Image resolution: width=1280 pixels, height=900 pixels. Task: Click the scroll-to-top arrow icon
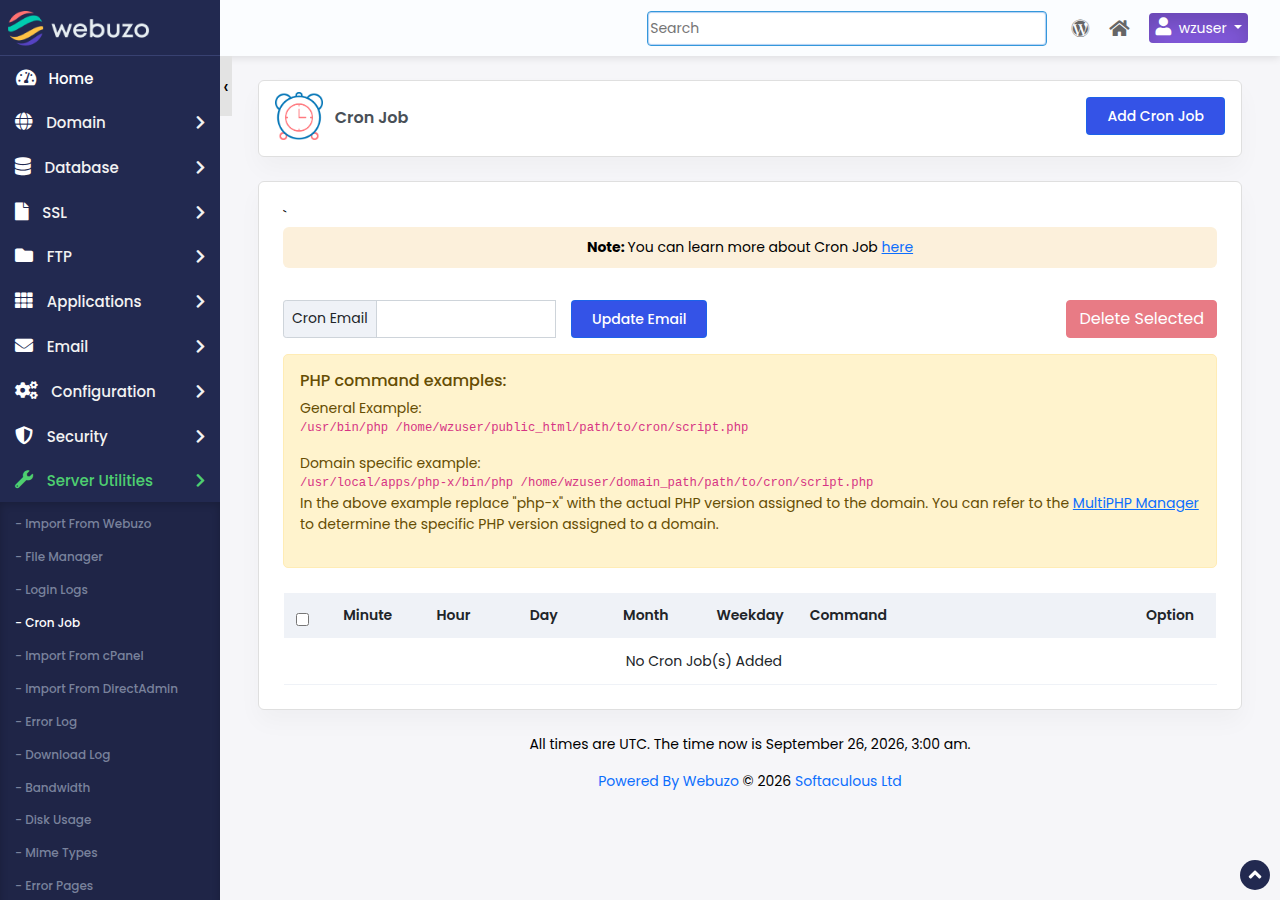[1255, 875]
